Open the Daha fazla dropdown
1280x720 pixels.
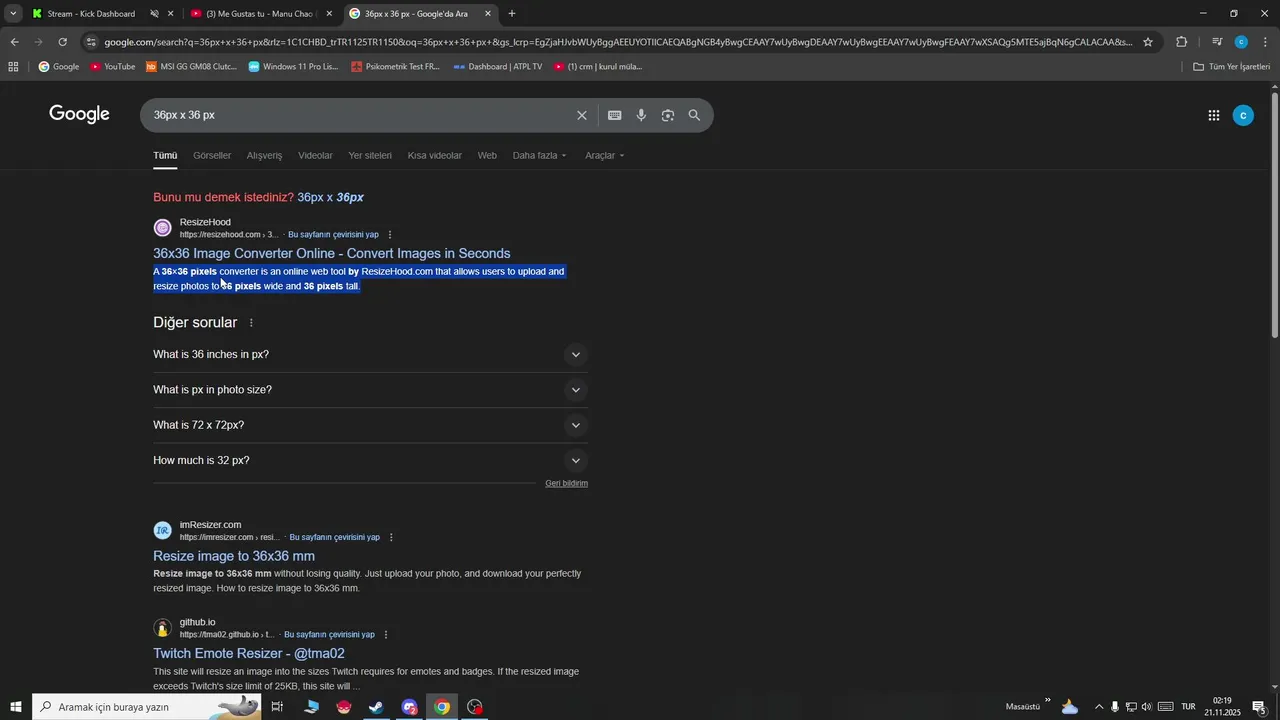539,156
